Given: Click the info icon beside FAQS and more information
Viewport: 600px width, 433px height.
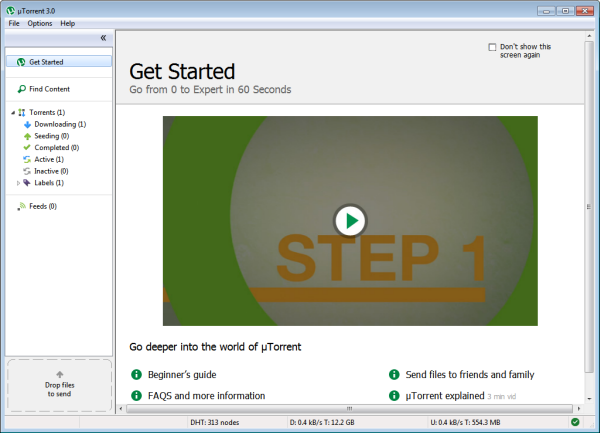Looking at the screenshot, I should coord(136,396).
